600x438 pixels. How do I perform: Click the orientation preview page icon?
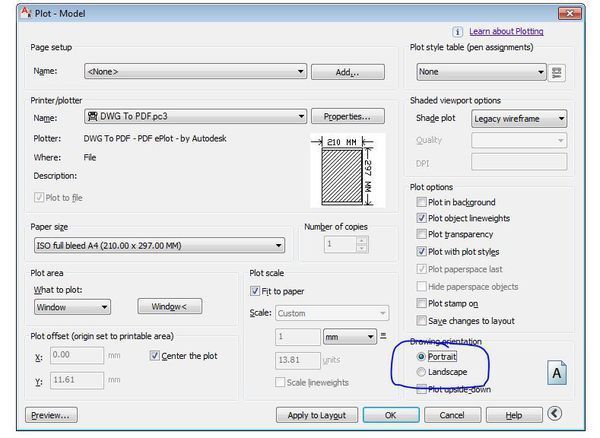point(558,373)
